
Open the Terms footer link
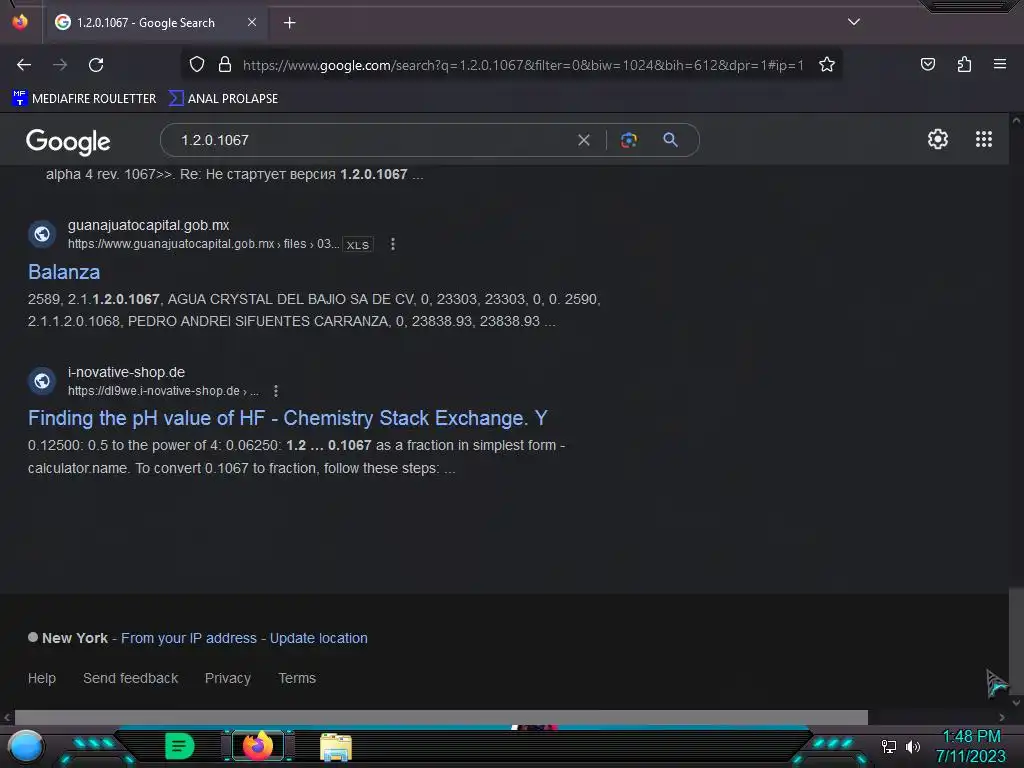[297, 678]
